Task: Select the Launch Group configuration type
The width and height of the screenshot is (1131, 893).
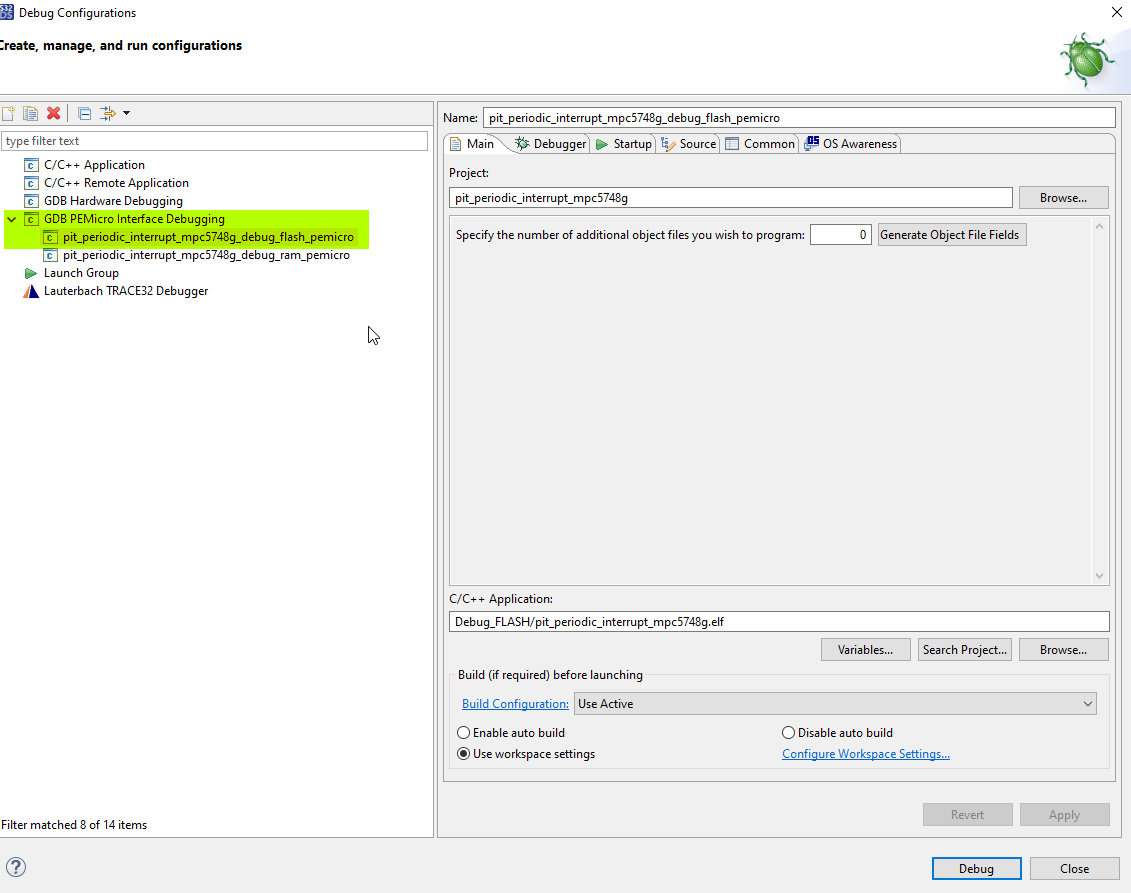Action: pos(81,272)
